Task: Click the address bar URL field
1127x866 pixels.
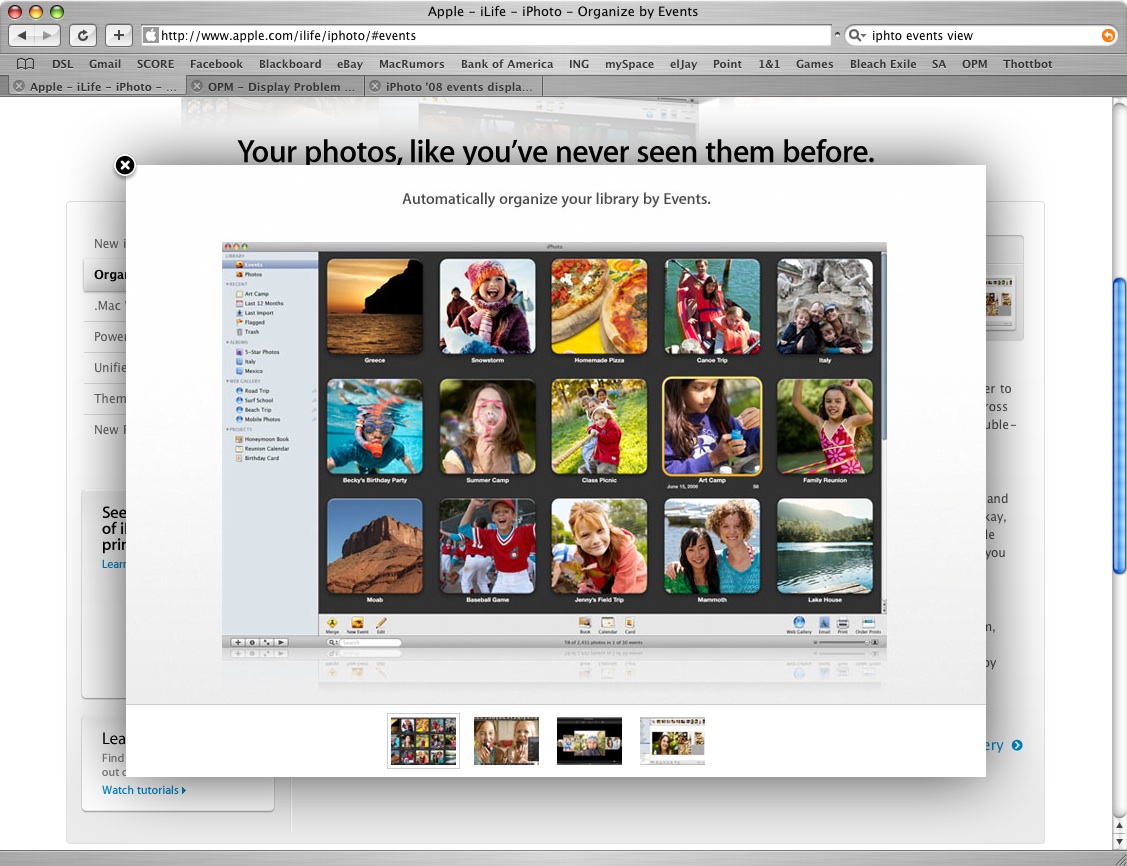Action: click(x=486, y=35)
